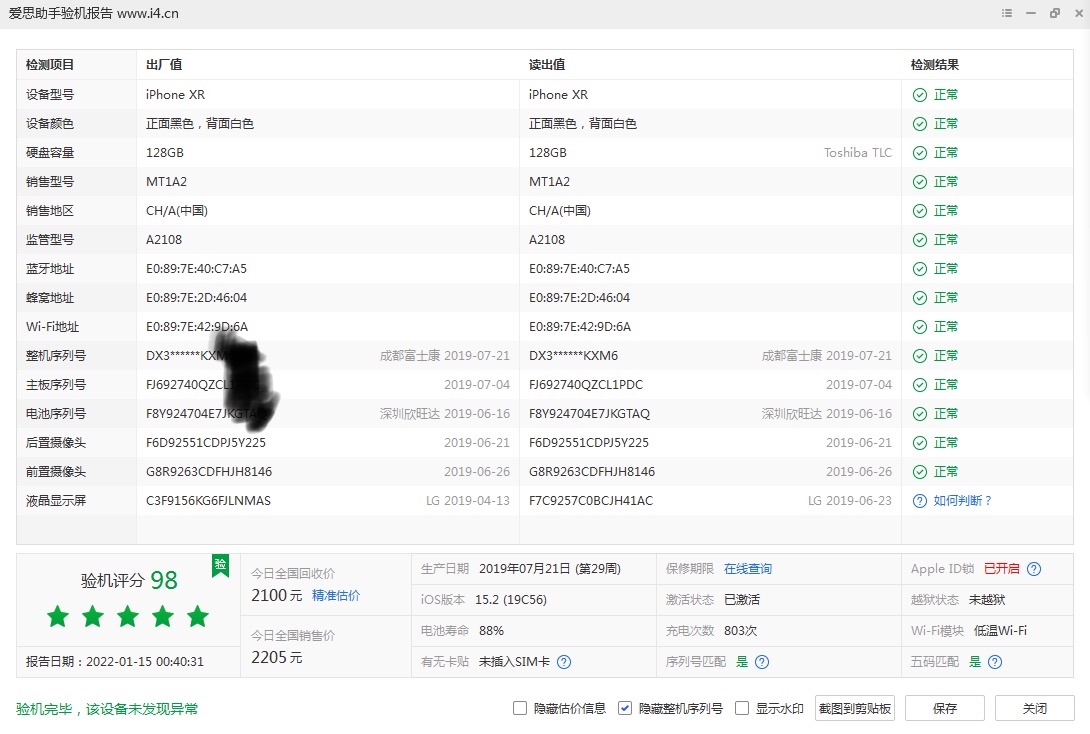The image size is (1090, 734).
Task: Click the green check icon for 设备型号
Action: point(920,95)
